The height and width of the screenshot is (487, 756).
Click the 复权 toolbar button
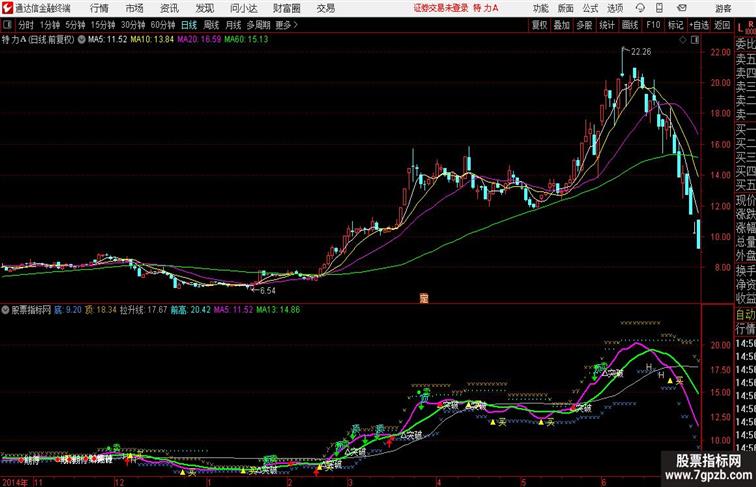pyautogui.click(x=540, y=25)
